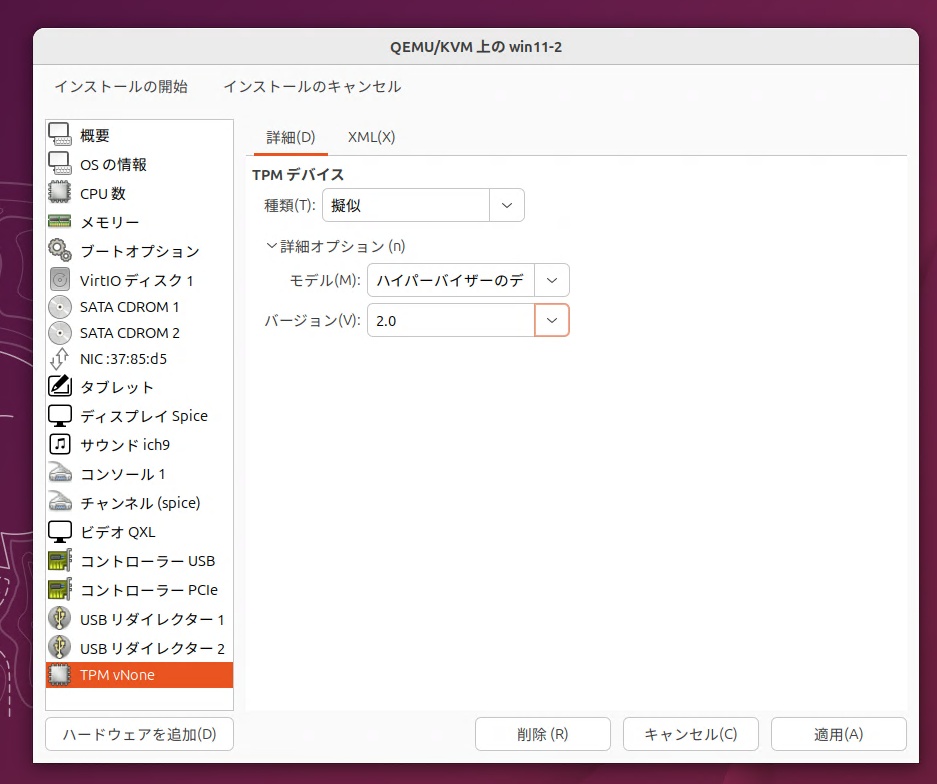Select the USB リダイレクター 1 icon
This screenshot has width=937, height=784.
tap(60, 619)
